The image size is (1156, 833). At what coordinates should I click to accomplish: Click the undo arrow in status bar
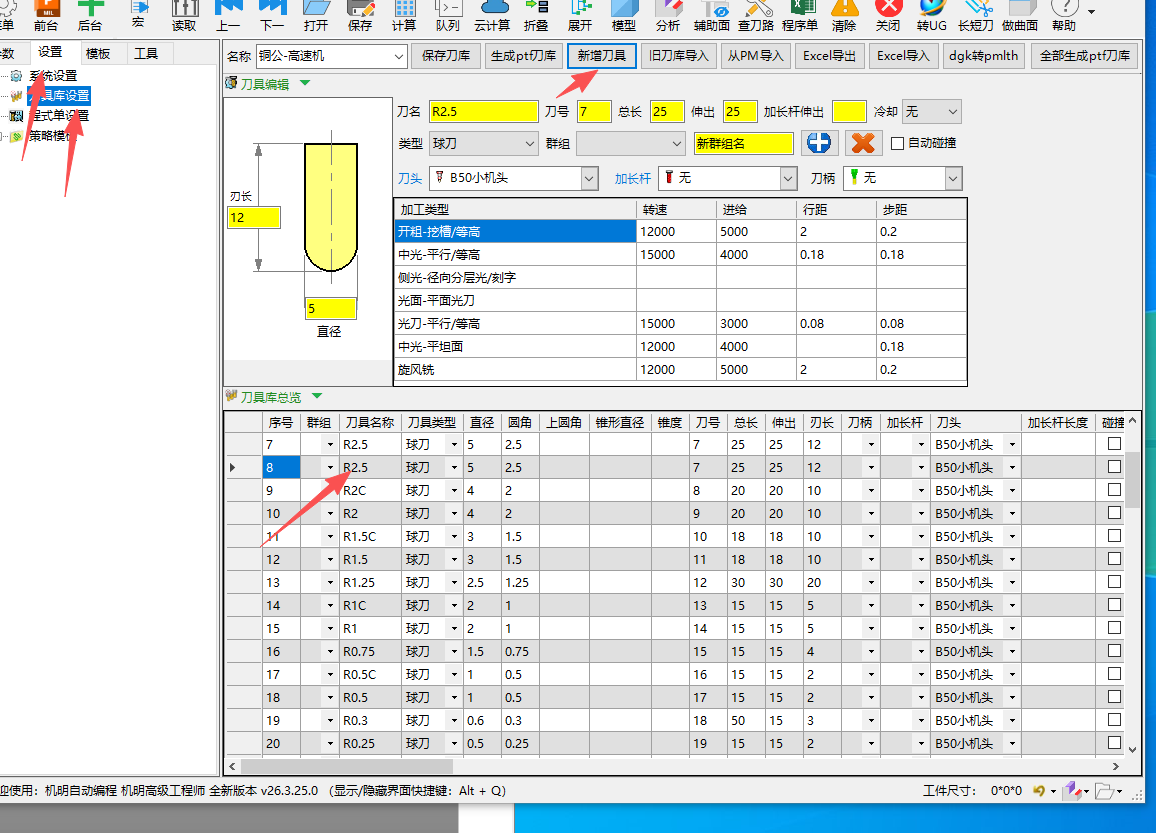[x=1039, y=791]
